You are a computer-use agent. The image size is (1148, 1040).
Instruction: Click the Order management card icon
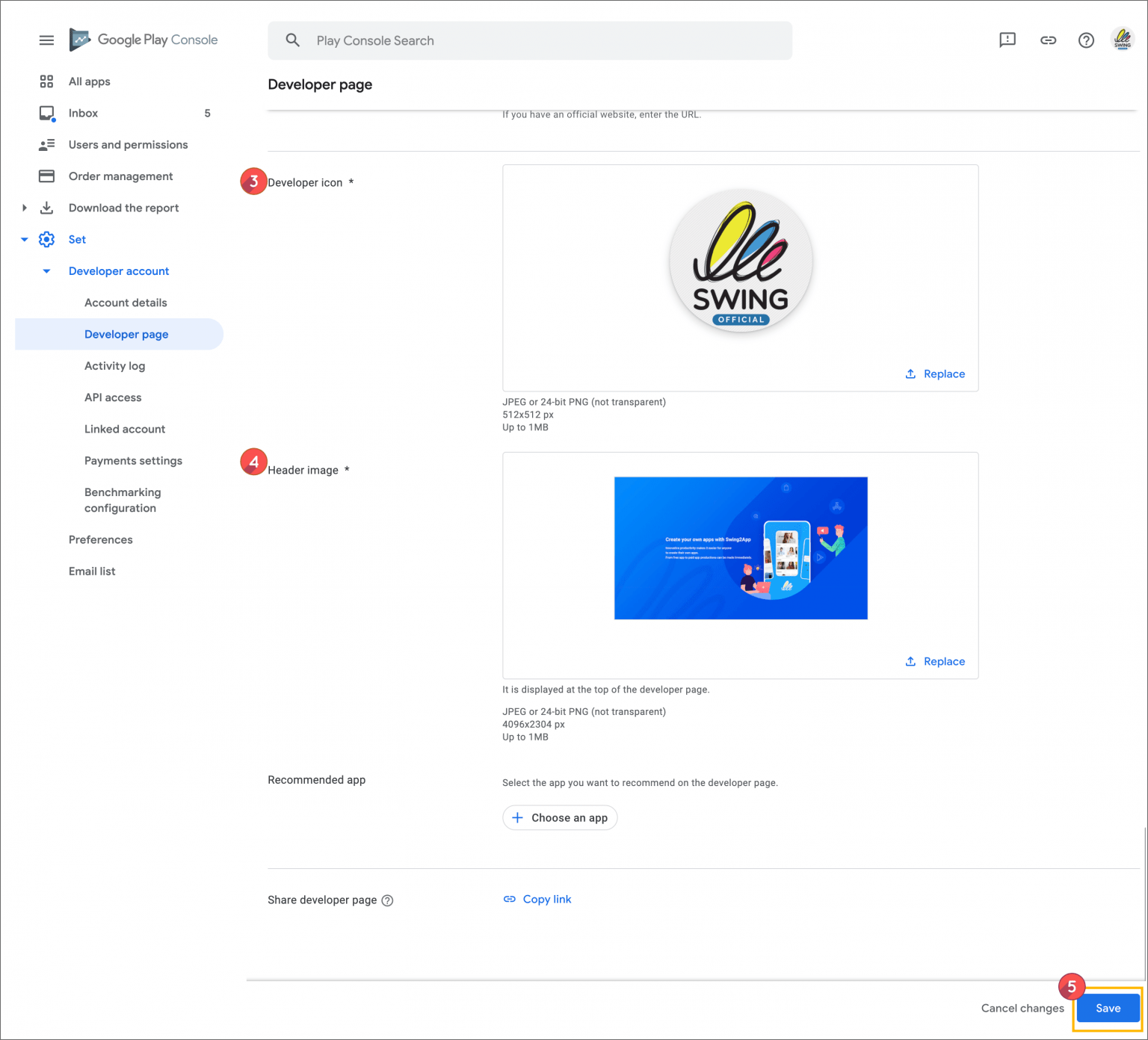46,176
